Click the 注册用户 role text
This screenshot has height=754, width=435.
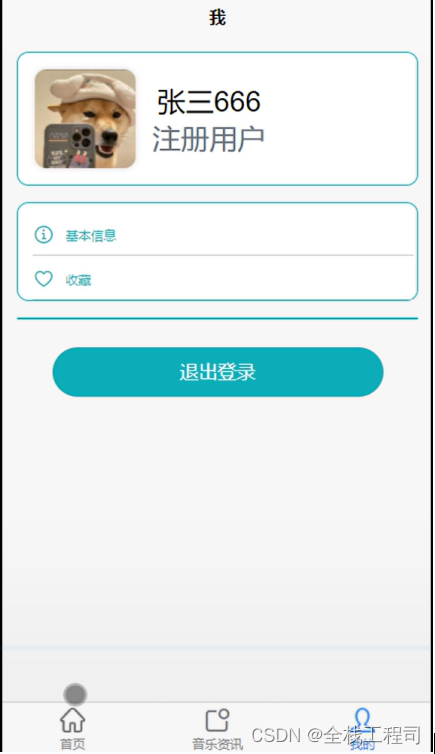click(209, 139)
